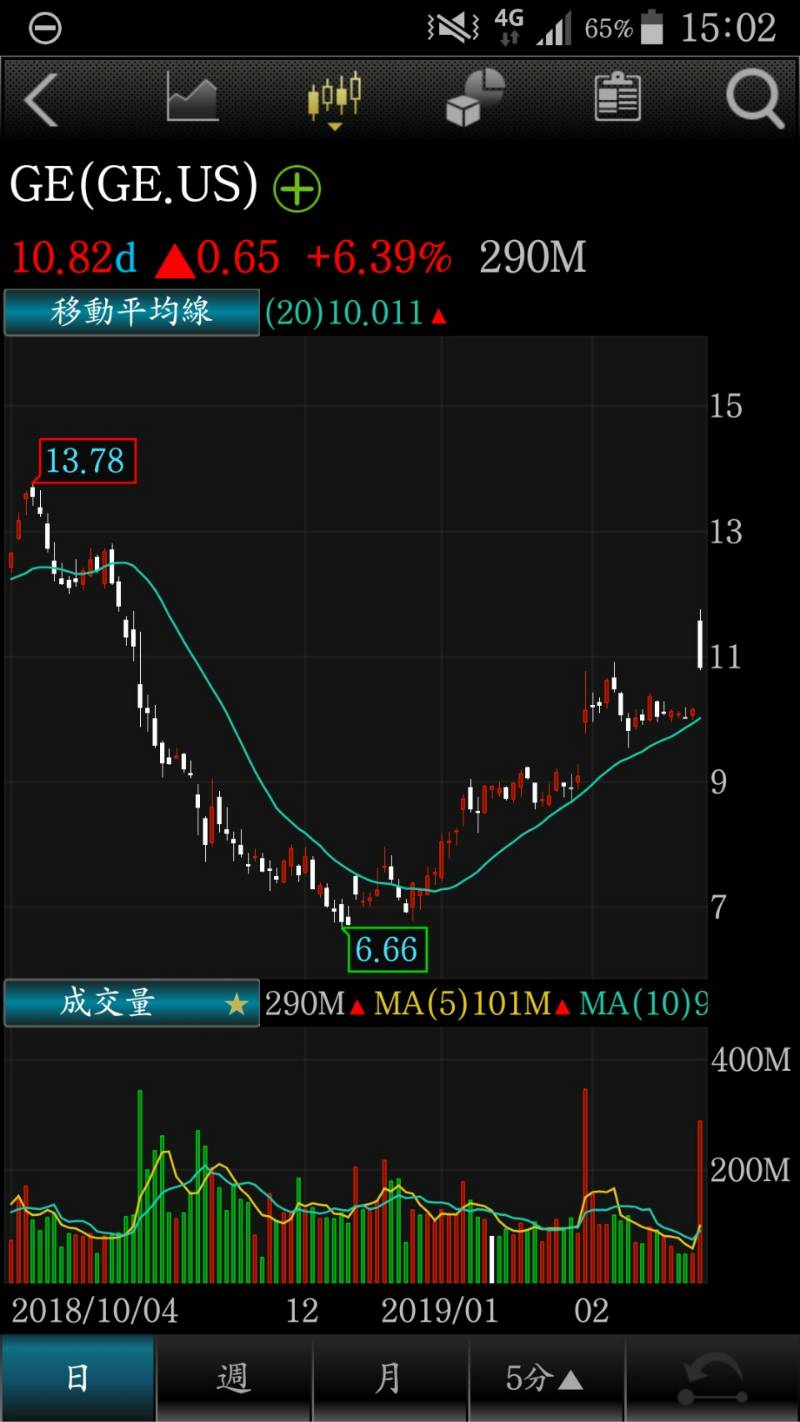
Task: Tap the MA(20)10.011 indicator value text
Action: 356,312
